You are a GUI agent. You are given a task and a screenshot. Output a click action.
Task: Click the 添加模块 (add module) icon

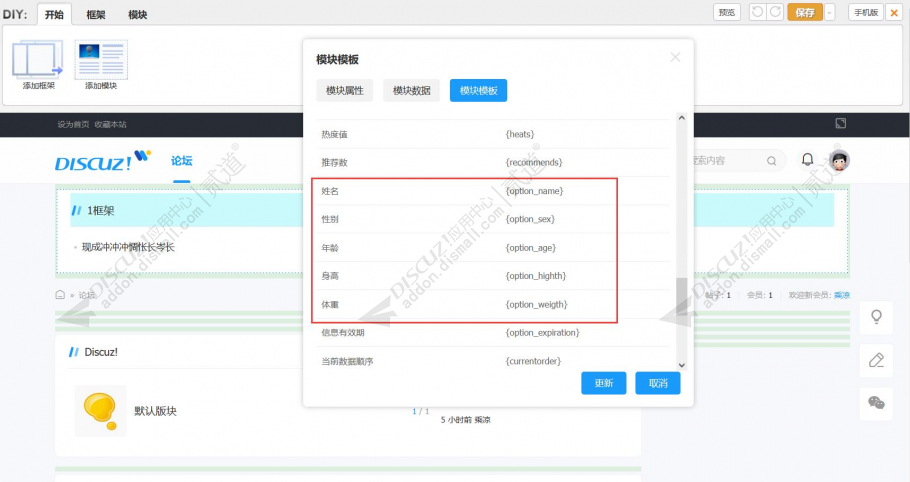(101, 59)
